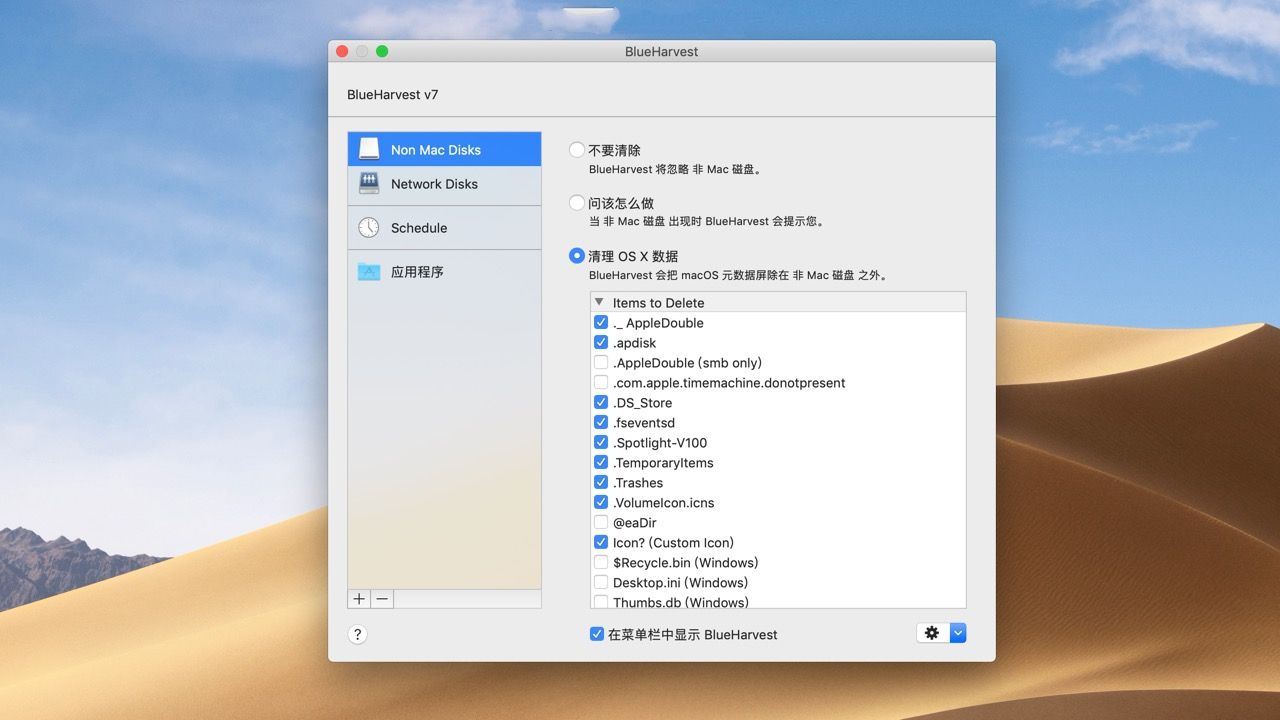This screenshot has height=720, width=1280.
Task: Select the 清理 OS X 数据 radio option
Action: (x=577, y=256)
